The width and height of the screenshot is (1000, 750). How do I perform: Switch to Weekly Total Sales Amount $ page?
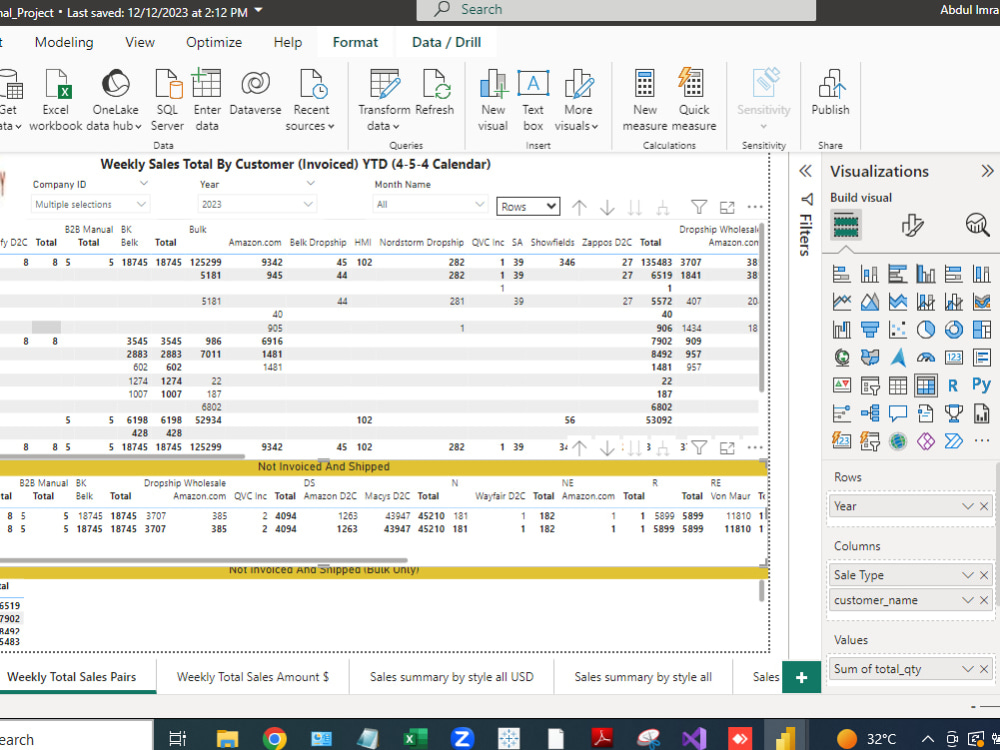[x=253, y=677]
